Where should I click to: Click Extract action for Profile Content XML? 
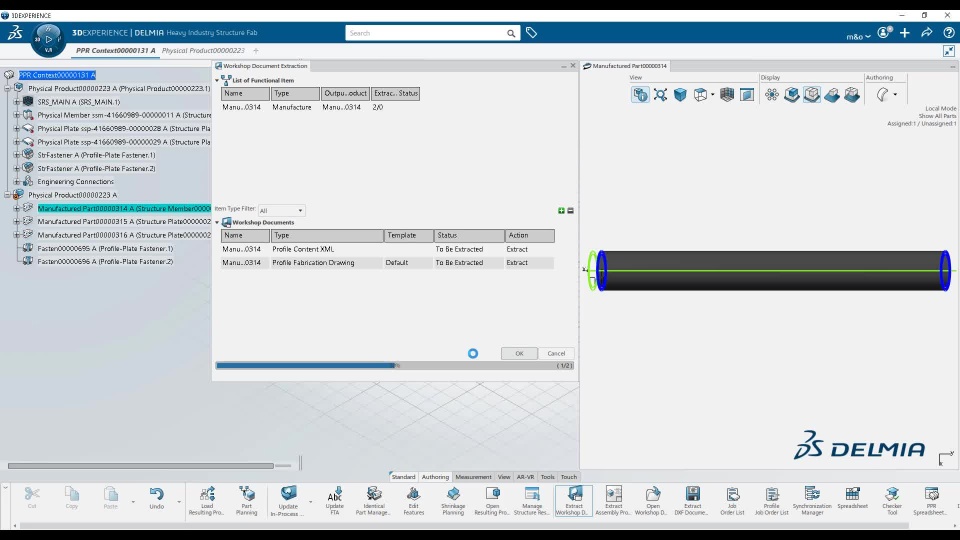click(529, 249)
